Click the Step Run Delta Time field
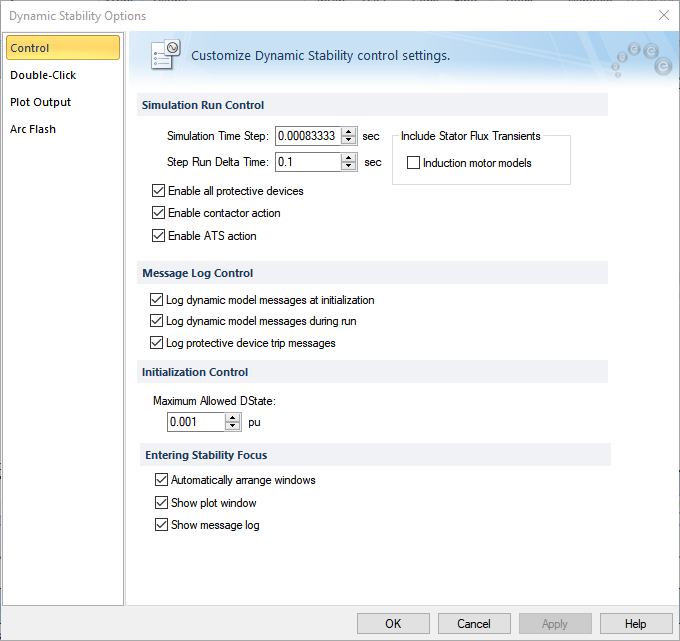The height and width of the screenshot is (641, 680). pyautogui.click(x=307, y=162)
